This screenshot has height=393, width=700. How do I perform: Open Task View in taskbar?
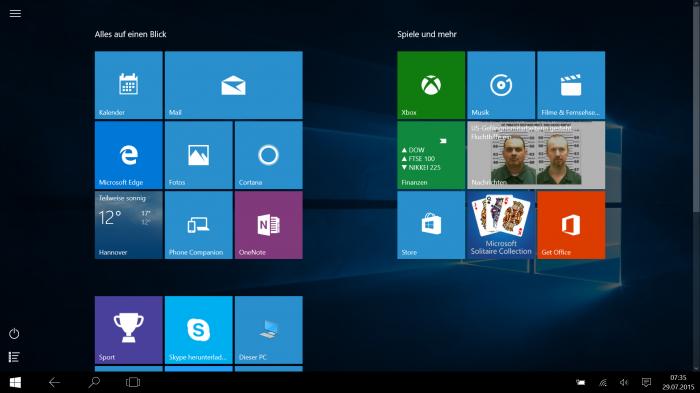[x=133, y=382]
